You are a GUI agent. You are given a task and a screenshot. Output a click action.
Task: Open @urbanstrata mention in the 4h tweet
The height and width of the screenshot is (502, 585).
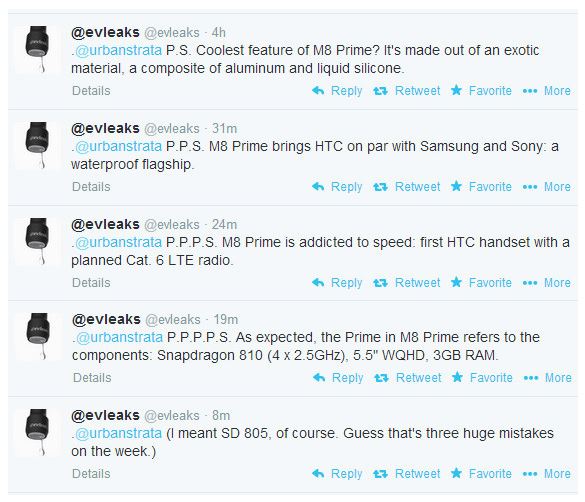[118, 50]
